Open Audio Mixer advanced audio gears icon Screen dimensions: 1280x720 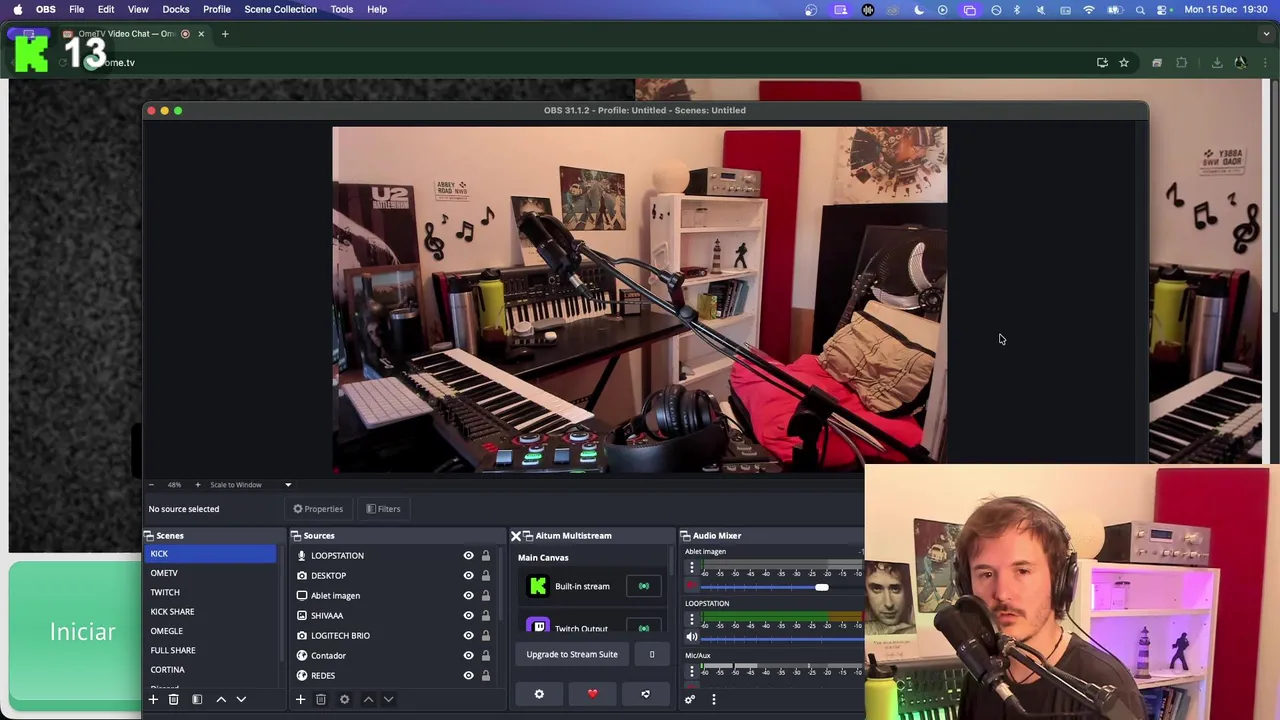(x=689, y=699)
